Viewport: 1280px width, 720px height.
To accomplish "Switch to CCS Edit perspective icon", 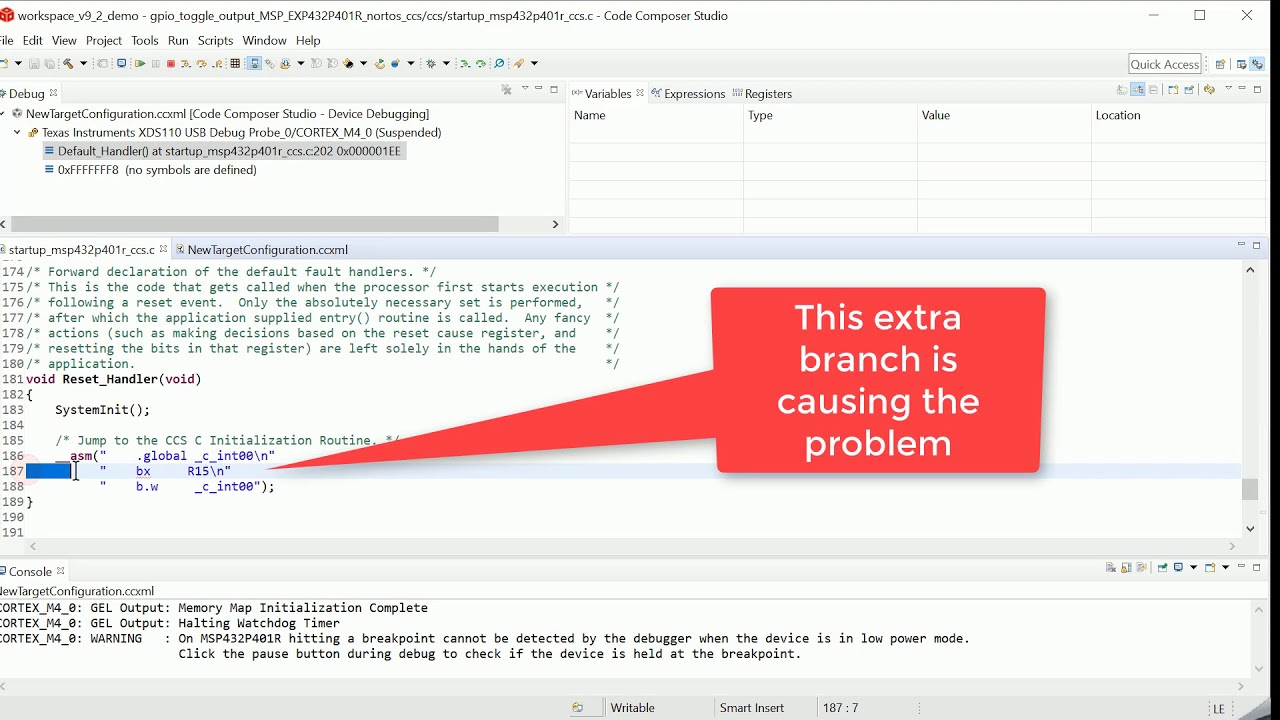I will pos(1241,64).
